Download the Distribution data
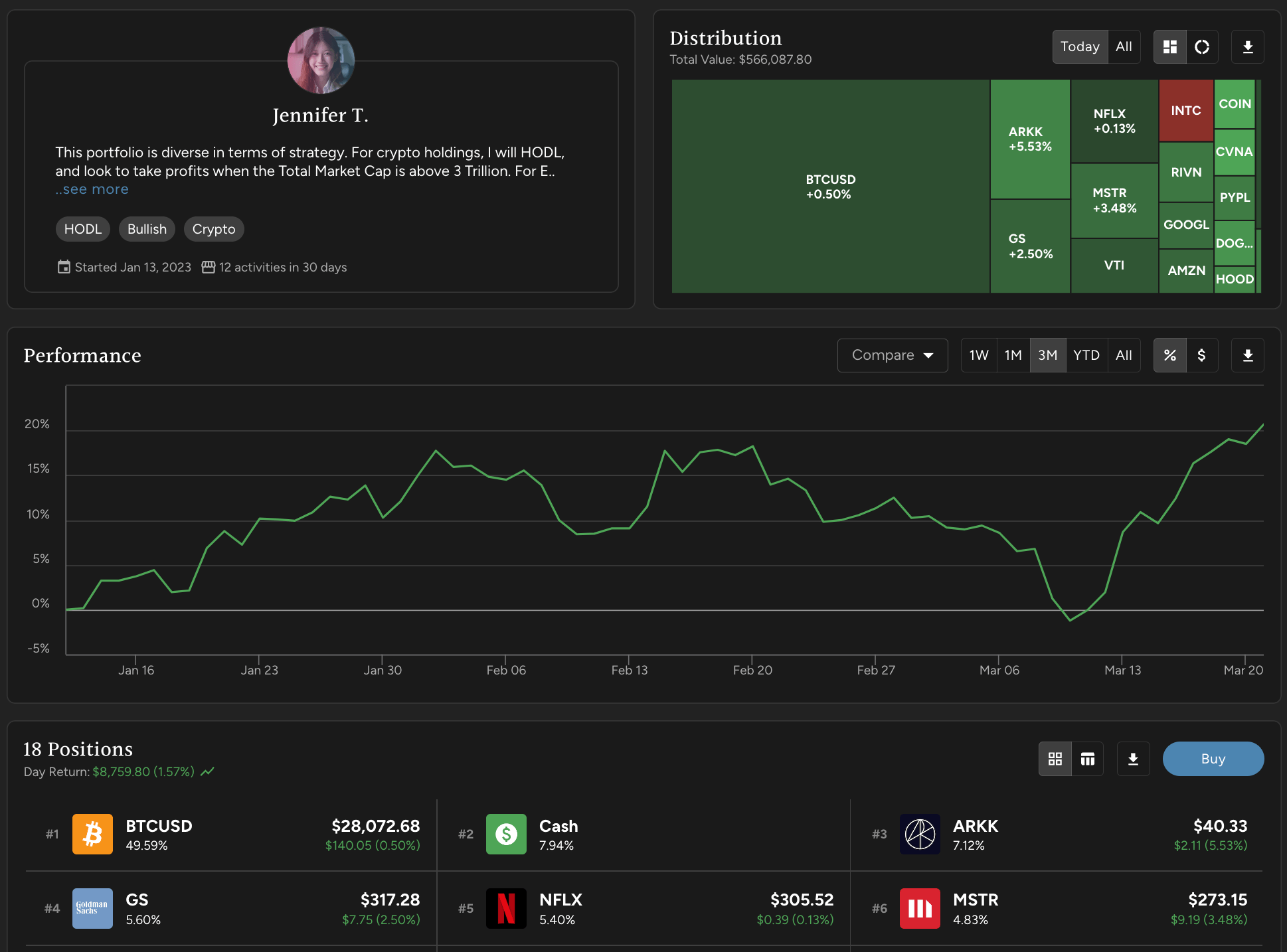 (1247, 46)
